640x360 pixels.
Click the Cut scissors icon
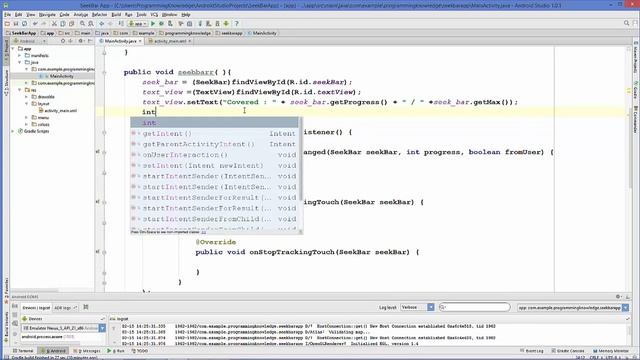point(54,24)
